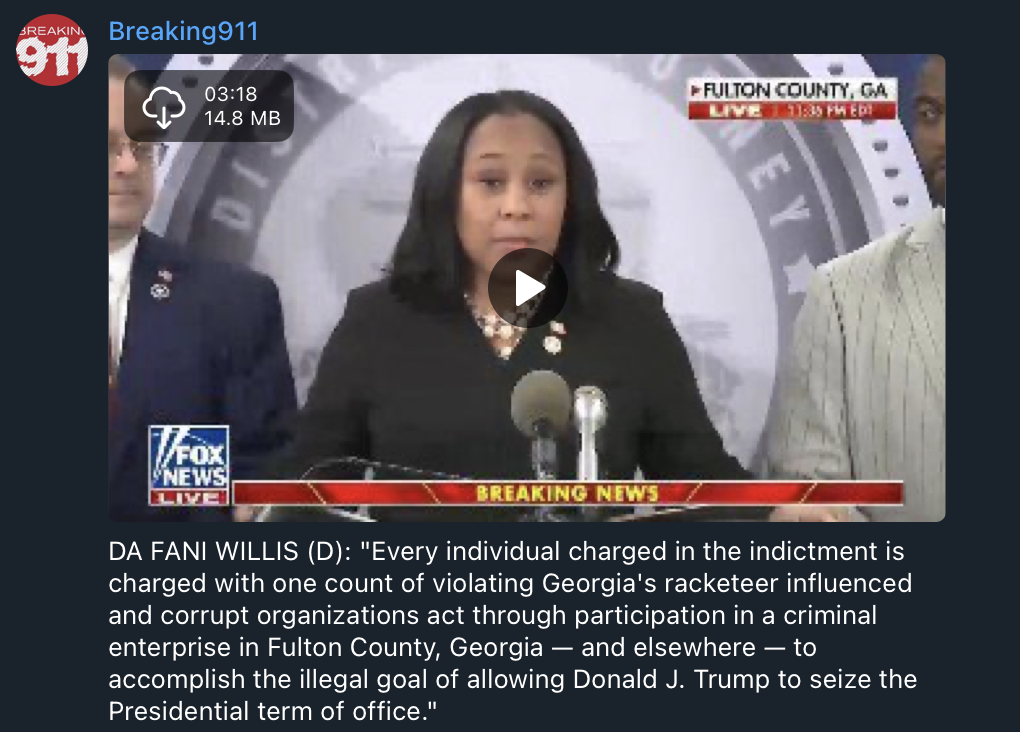Click the last caption line Presidential term of office
1020x732 pixels.
273,711
